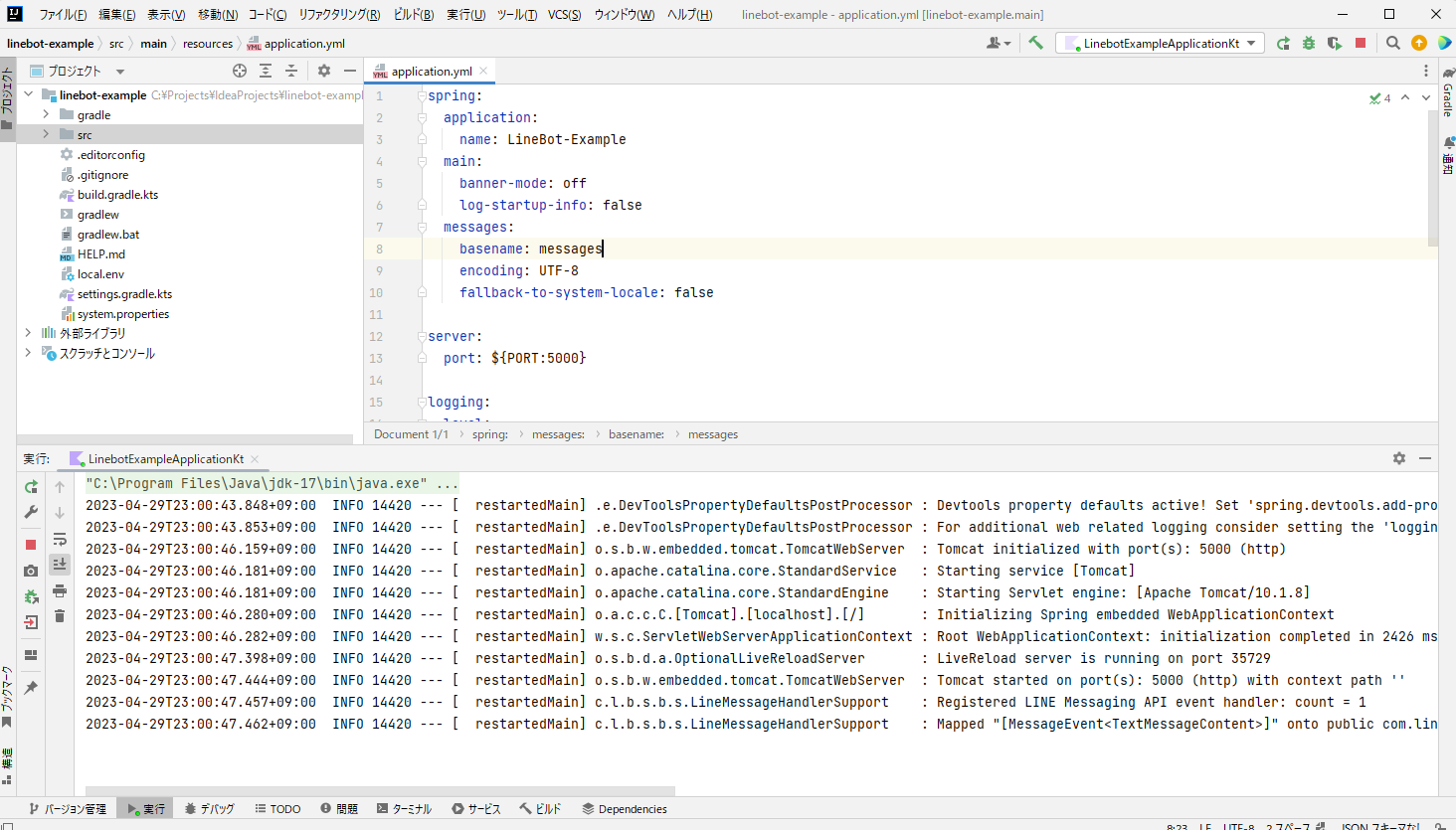The width and height of the screenshot is (1456, 830).
Task: Open the デバッグ tool window
Action: click(x=209, y=809)
